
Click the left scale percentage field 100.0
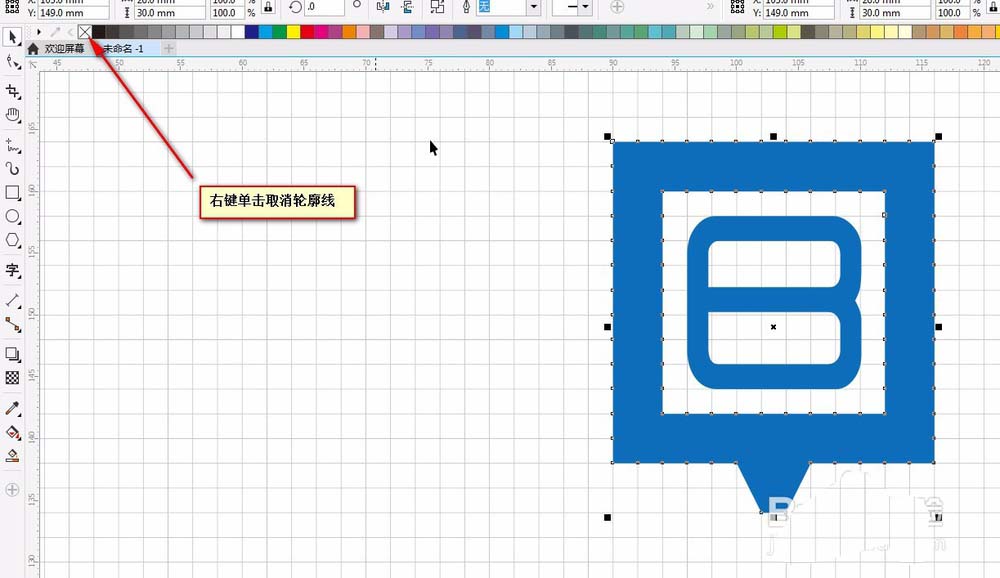click(x=227, y=13)
